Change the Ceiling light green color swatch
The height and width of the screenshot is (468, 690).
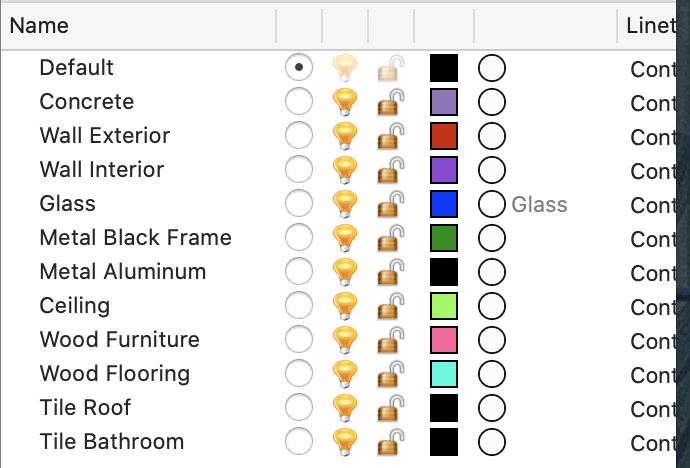(x=444, y=306)
